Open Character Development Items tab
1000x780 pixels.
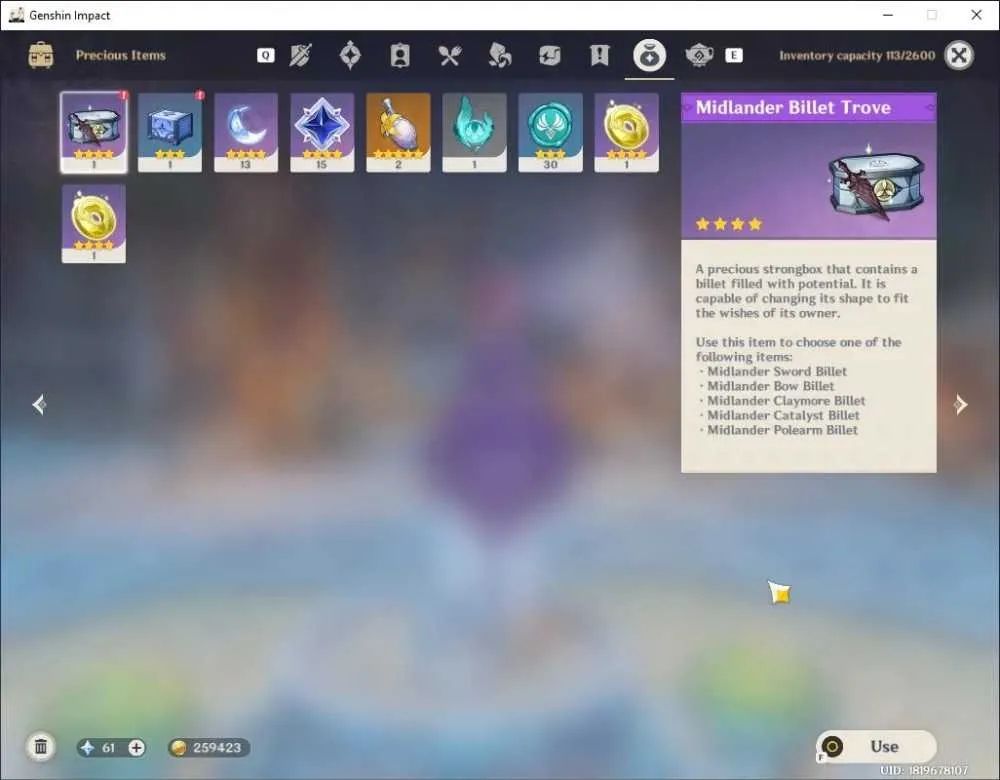click(400, 55)
